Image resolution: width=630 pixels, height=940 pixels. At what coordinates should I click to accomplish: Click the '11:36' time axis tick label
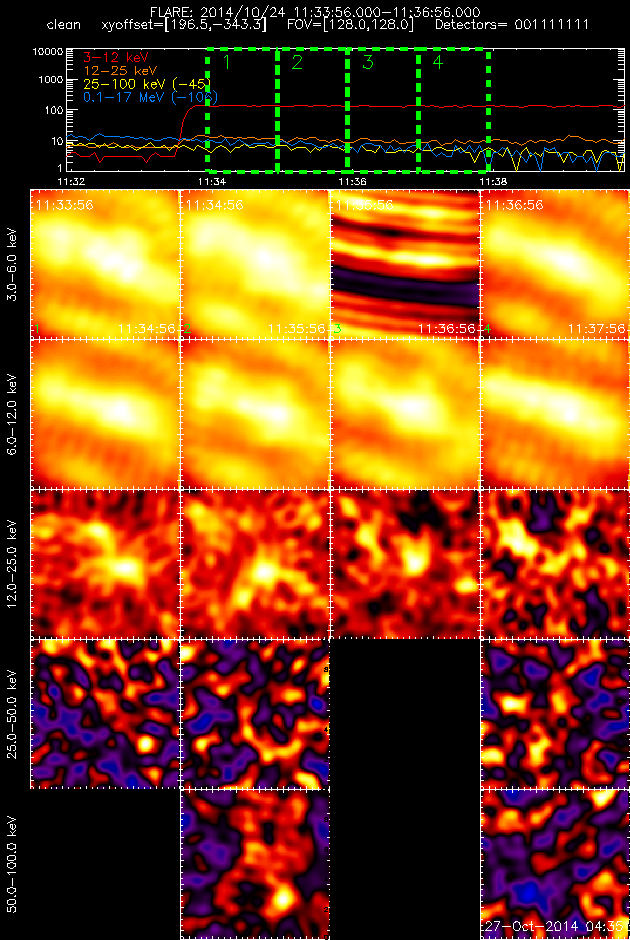(351, 181)
